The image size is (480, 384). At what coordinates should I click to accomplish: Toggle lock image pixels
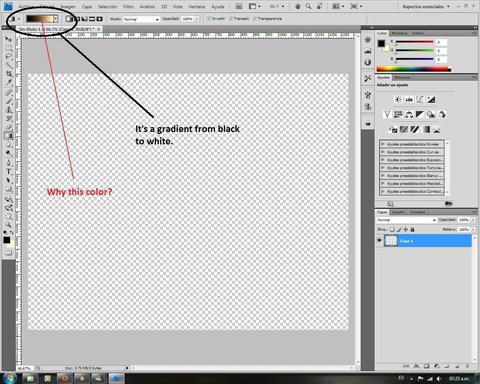[399, 229]
